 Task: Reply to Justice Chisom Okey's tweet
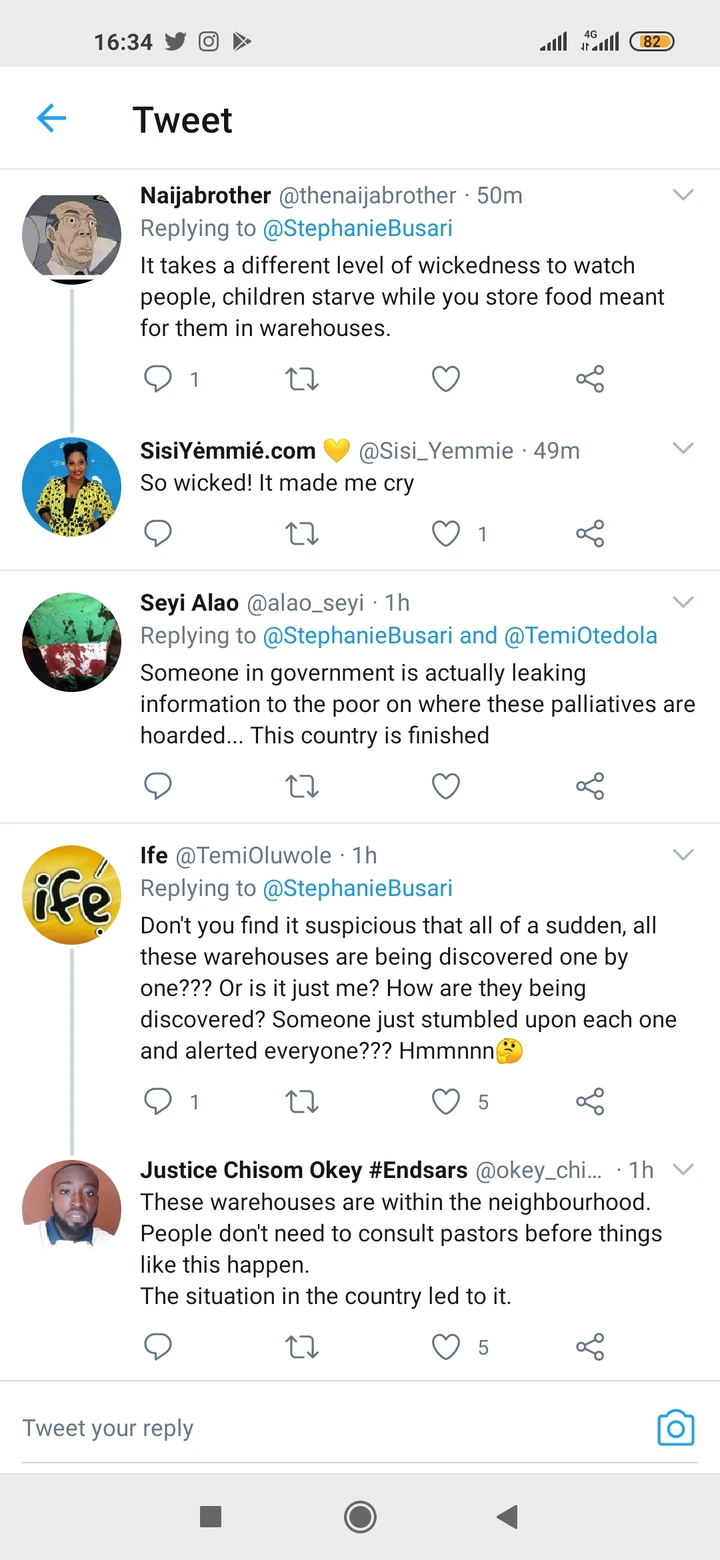[x=158, y=1347]
